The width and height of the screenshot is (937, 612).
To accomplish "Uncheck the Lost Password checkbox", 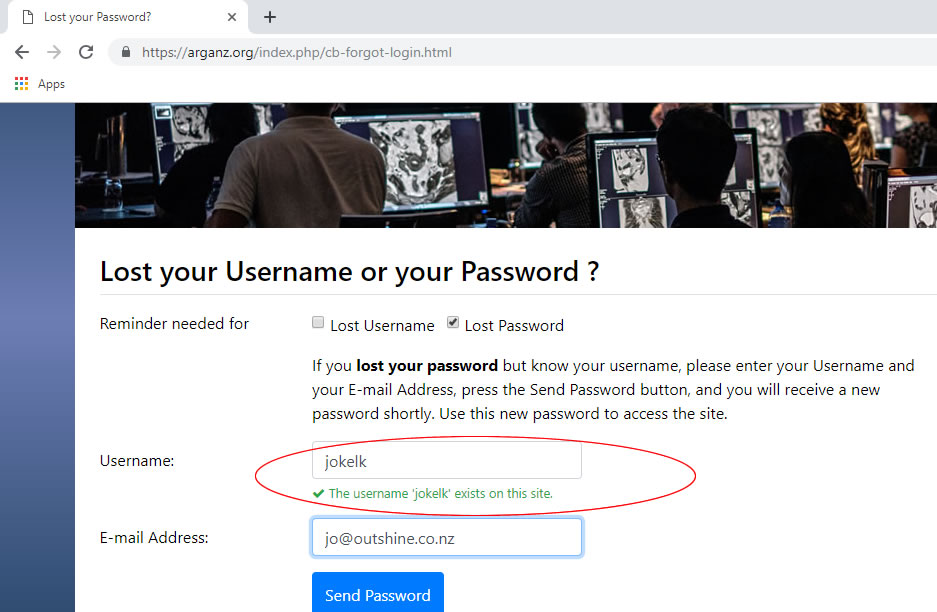I will pos(453,323).
